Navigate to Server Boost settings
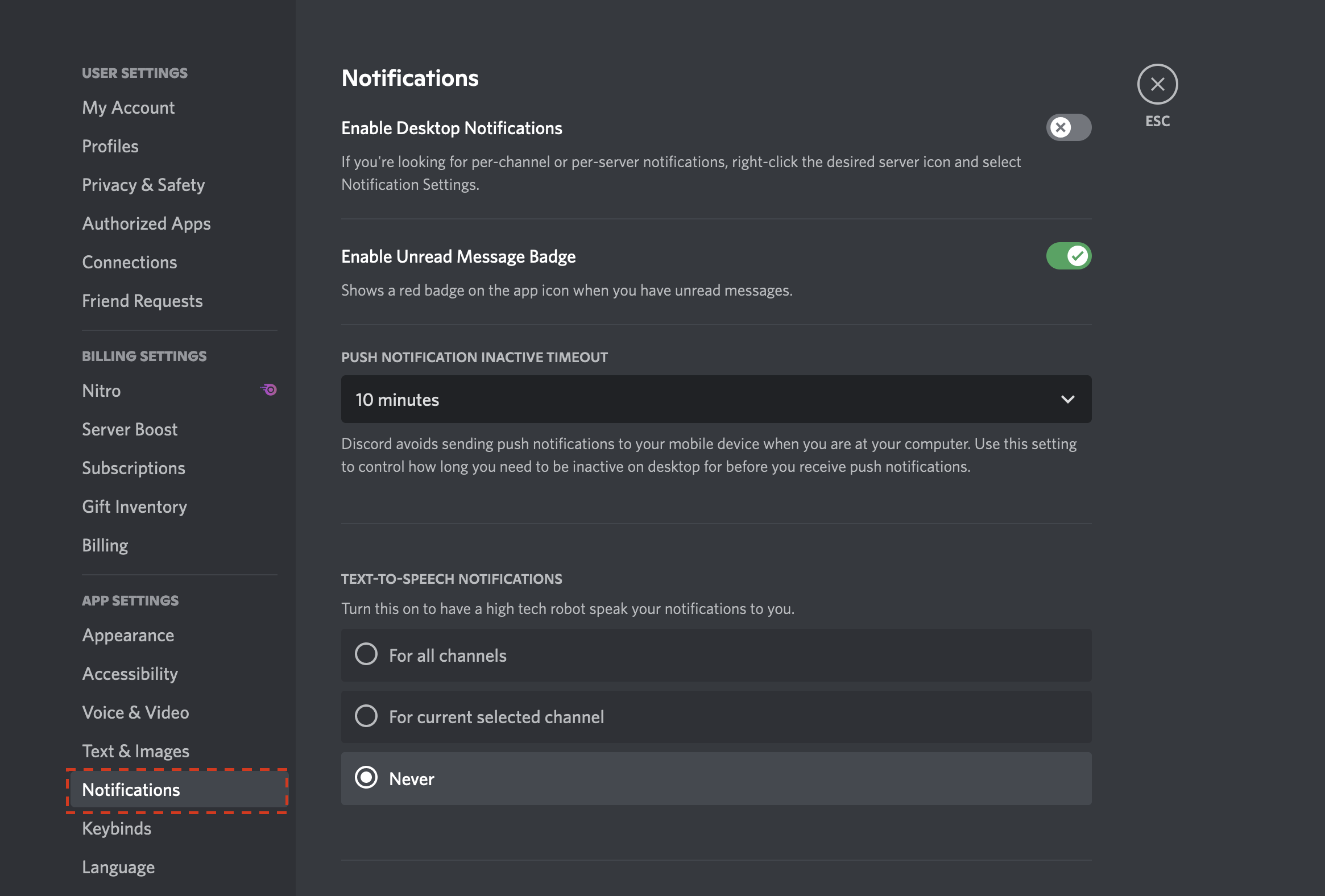The height and width of the screenshot is (896, 1325). pyautogui.click(x=130, y=428)
